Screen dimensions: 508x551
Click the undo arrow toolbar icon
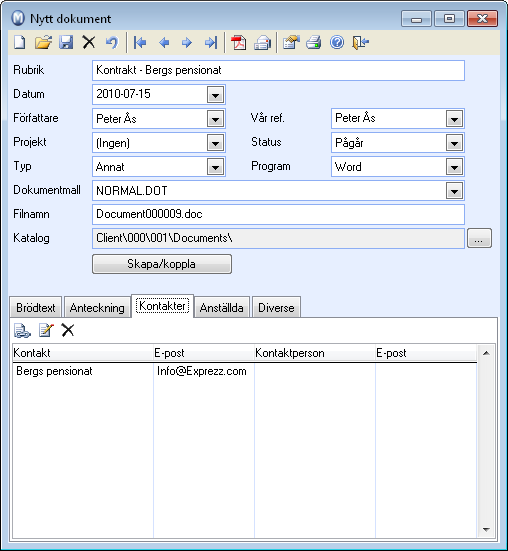coord(112,43)
